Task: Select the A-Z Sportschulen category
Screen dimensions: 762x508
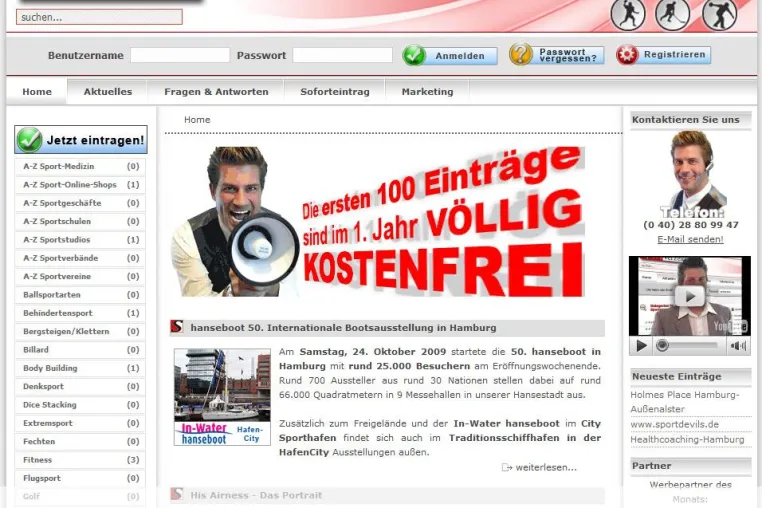Action: 80,221
